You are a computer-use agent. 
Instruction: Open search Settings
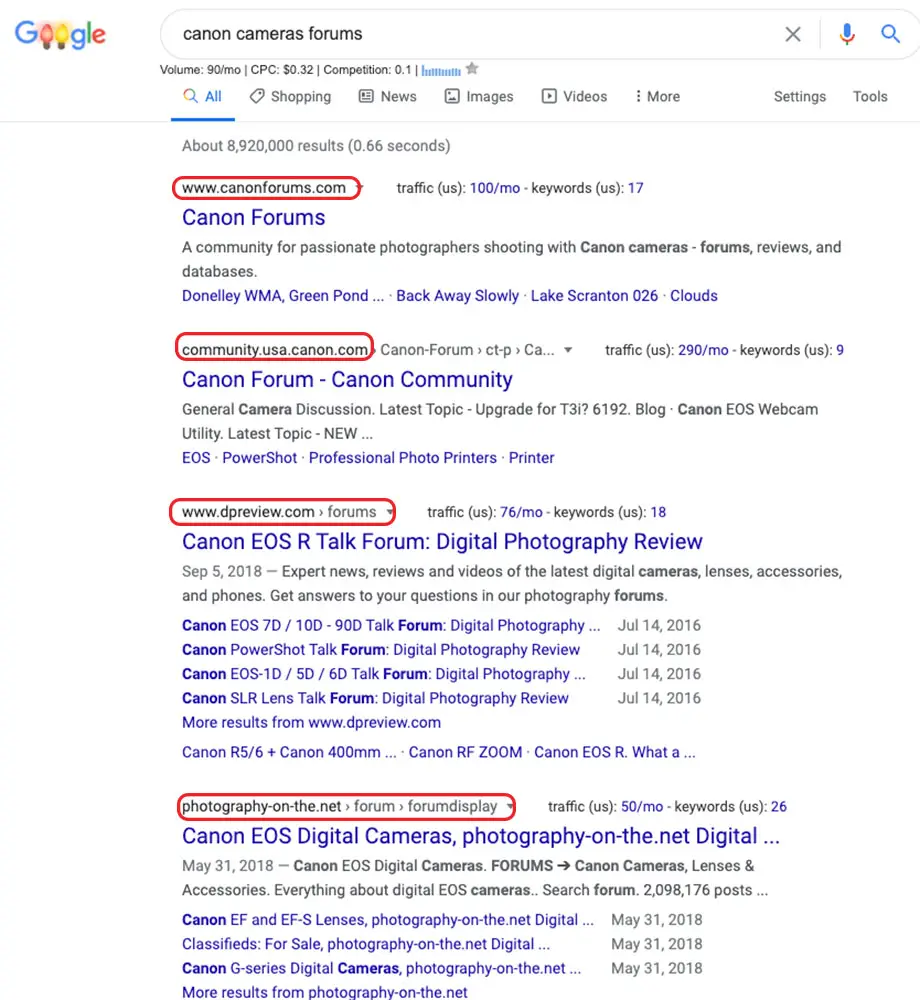point(800,96)
